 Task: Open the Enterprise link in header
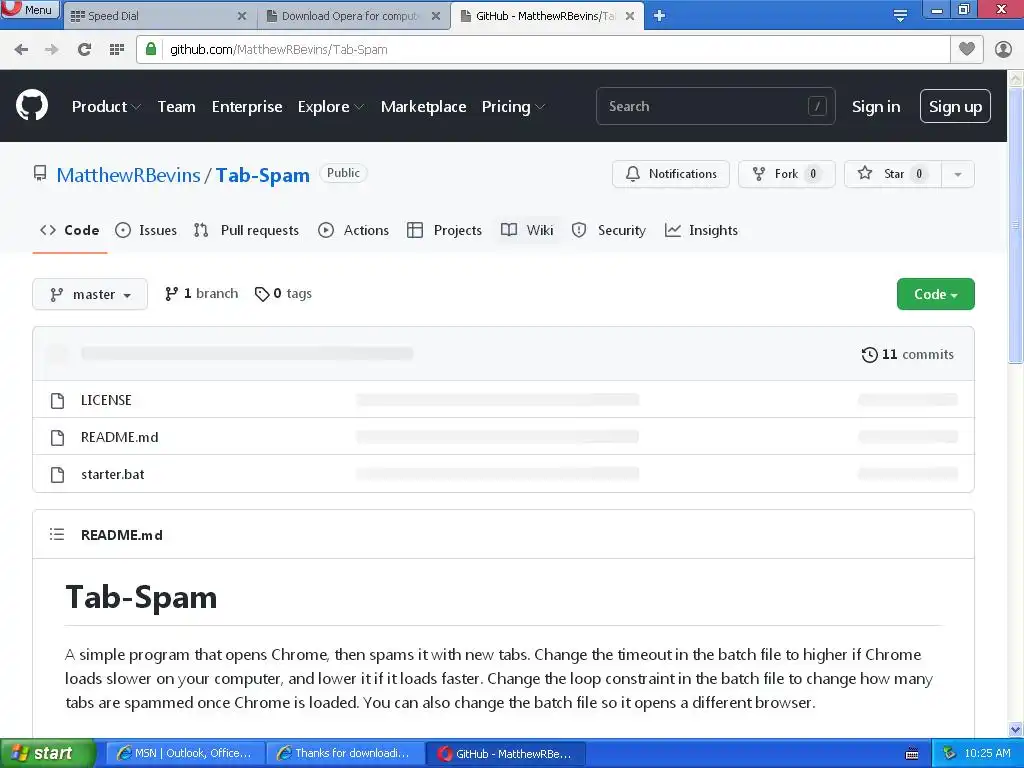coord(247,106)
